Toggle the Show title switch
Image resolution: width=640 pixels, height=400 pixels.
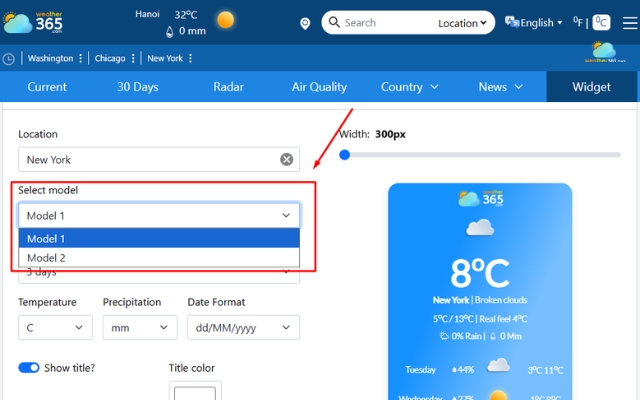tap(29, 368)
